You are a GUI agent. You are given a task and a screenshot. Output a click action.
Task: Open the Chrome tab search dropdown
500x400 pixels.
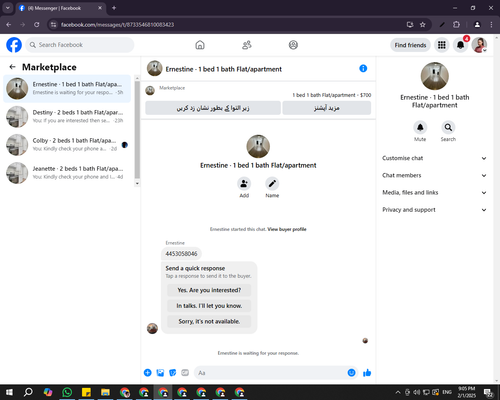(7, 8)
